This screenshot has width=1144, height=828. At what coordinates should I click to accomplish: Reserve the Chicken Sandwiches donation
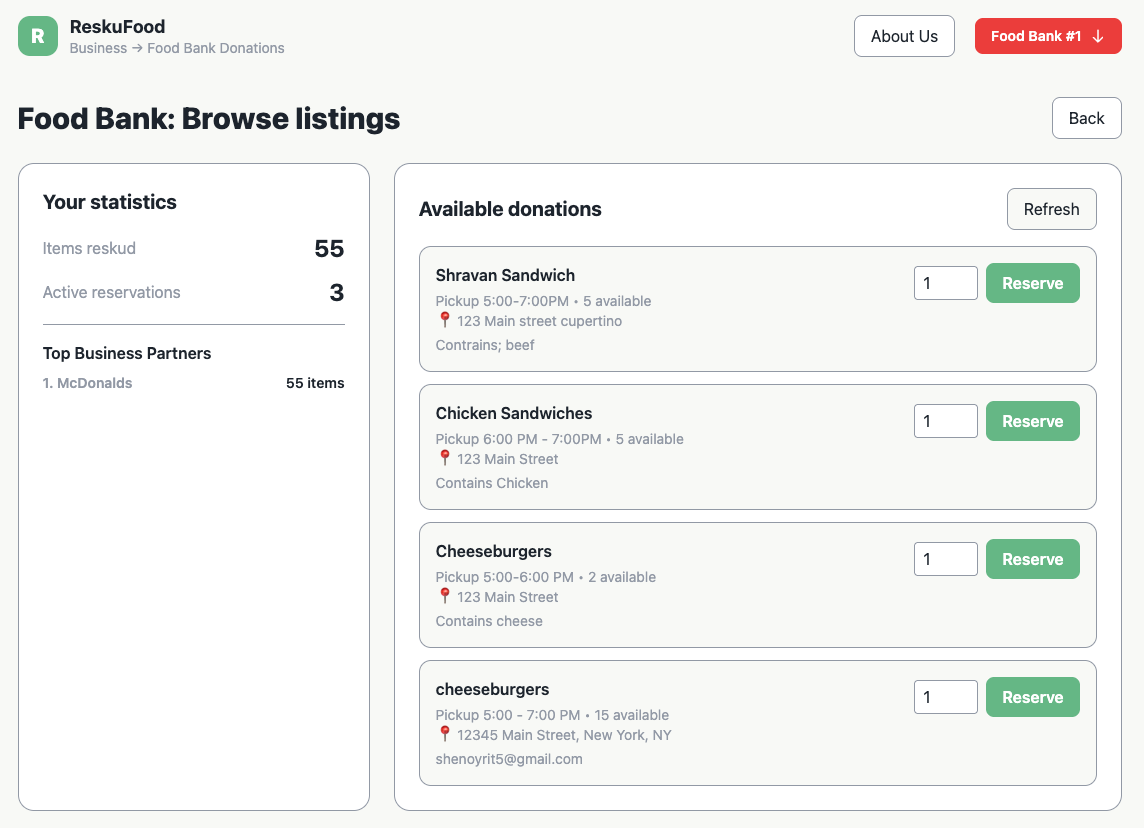pos(1032,421)
